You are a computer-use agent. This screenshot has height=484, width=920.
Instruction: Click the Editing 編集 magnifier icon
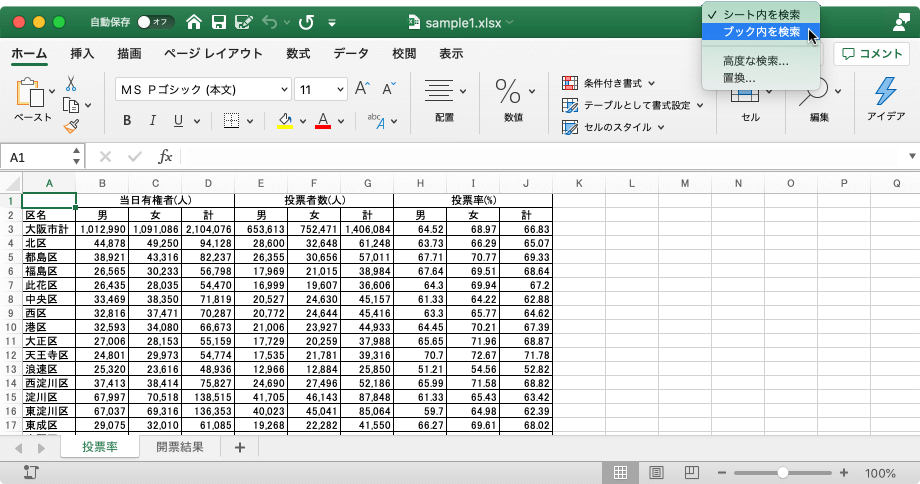(x=813, y=94)
